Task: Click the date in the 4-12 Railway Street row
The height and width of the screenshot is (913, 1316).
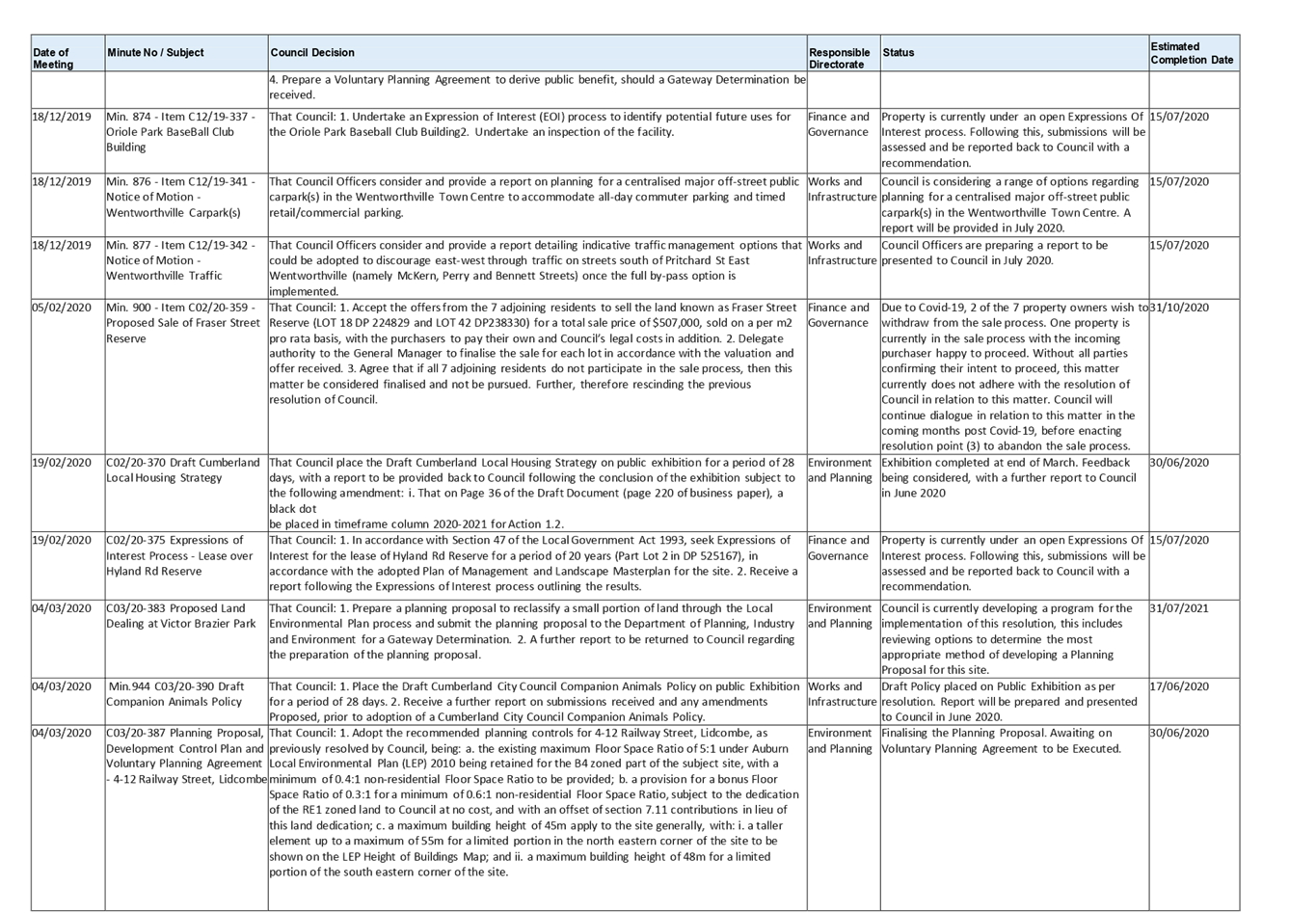Action: 62,734
